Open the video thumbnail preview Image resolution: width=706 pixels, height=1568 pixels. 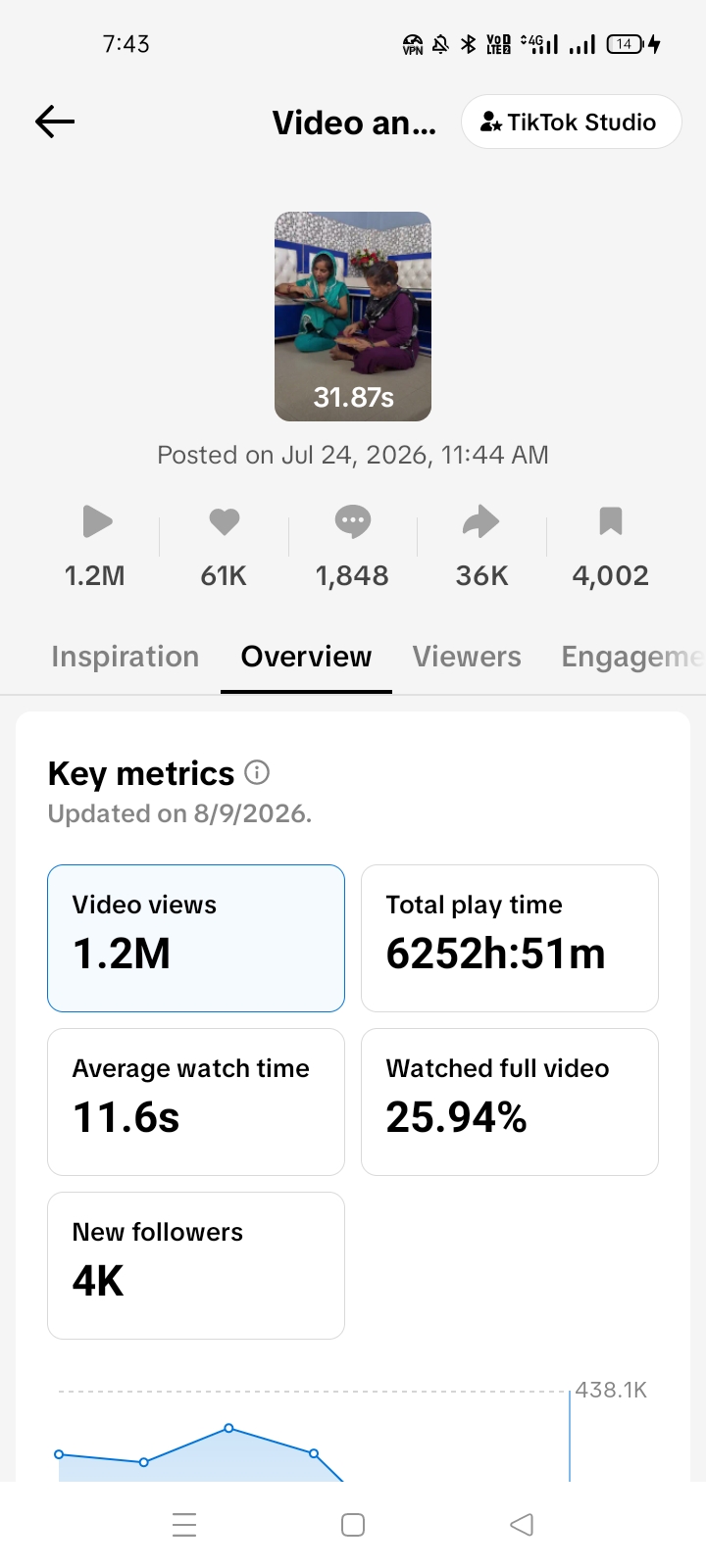click(x=353, y=317)
